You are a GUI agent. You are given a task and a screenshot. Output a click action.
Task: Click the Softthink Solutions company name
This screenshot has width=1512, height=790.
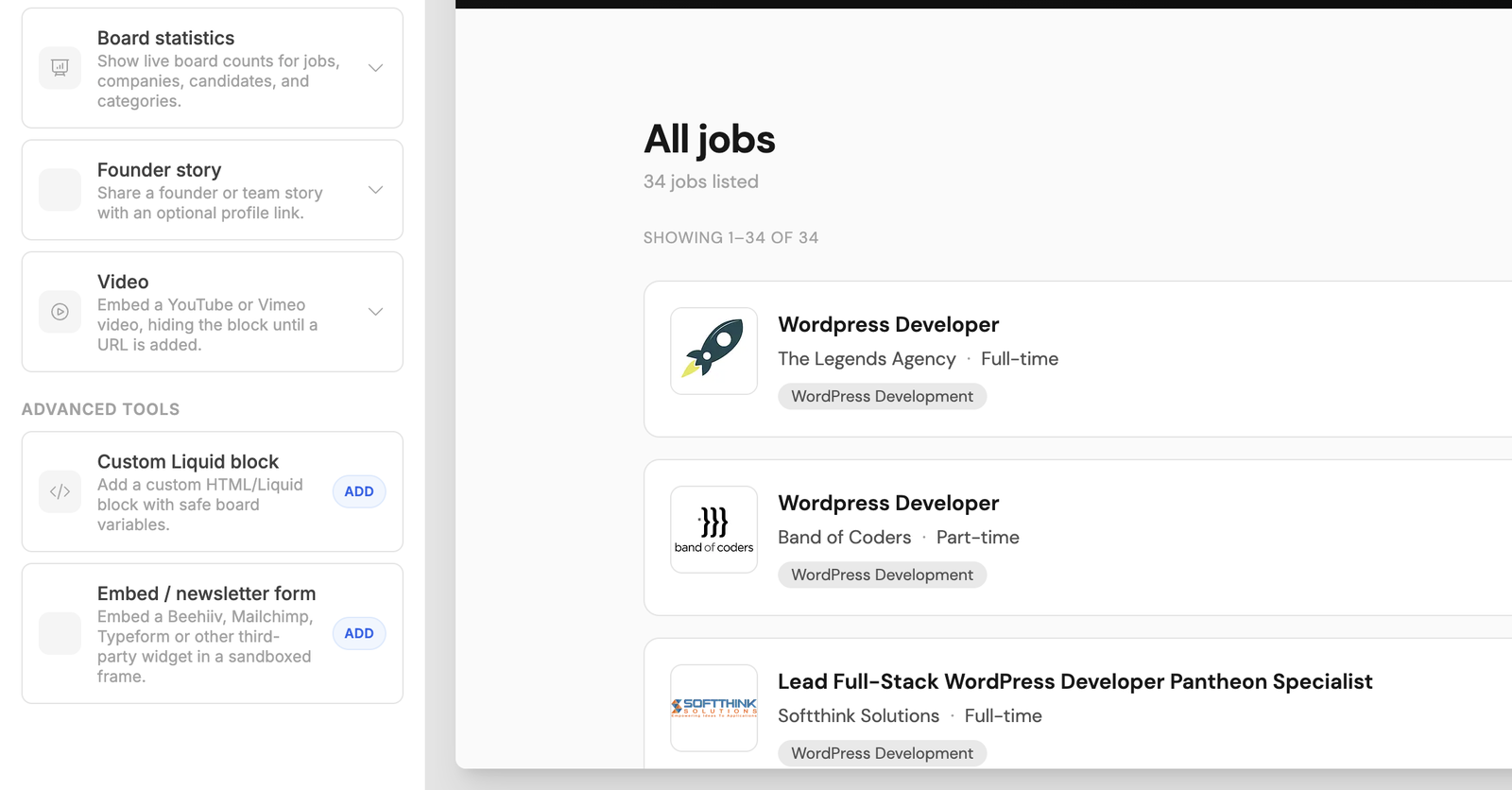tap(858, 716)
